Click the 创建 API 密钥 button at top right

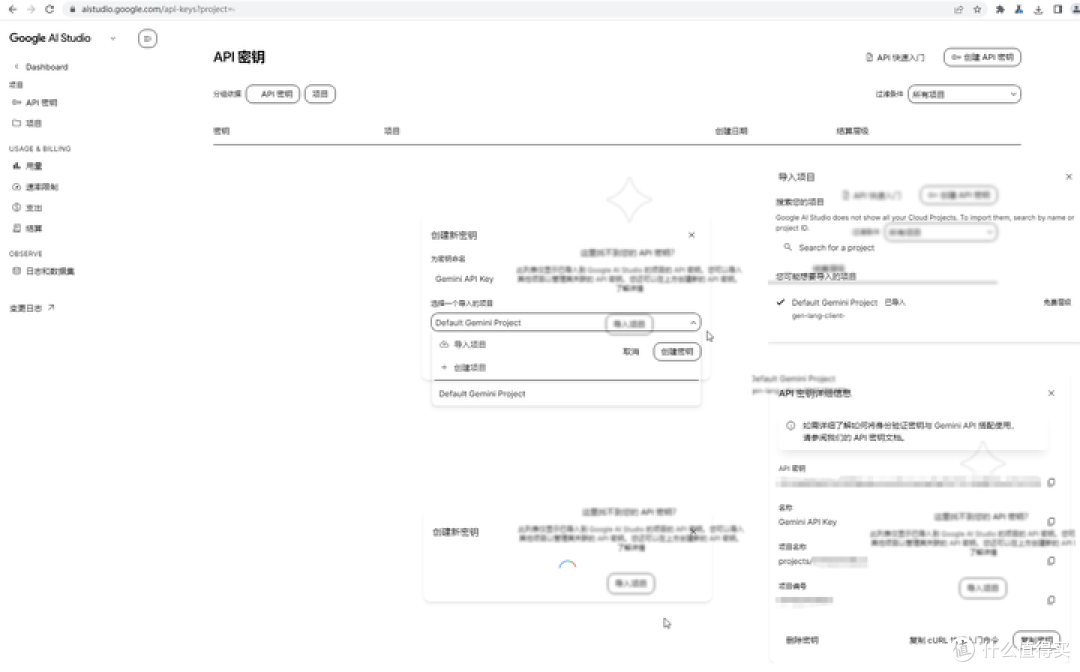point(982,57)
